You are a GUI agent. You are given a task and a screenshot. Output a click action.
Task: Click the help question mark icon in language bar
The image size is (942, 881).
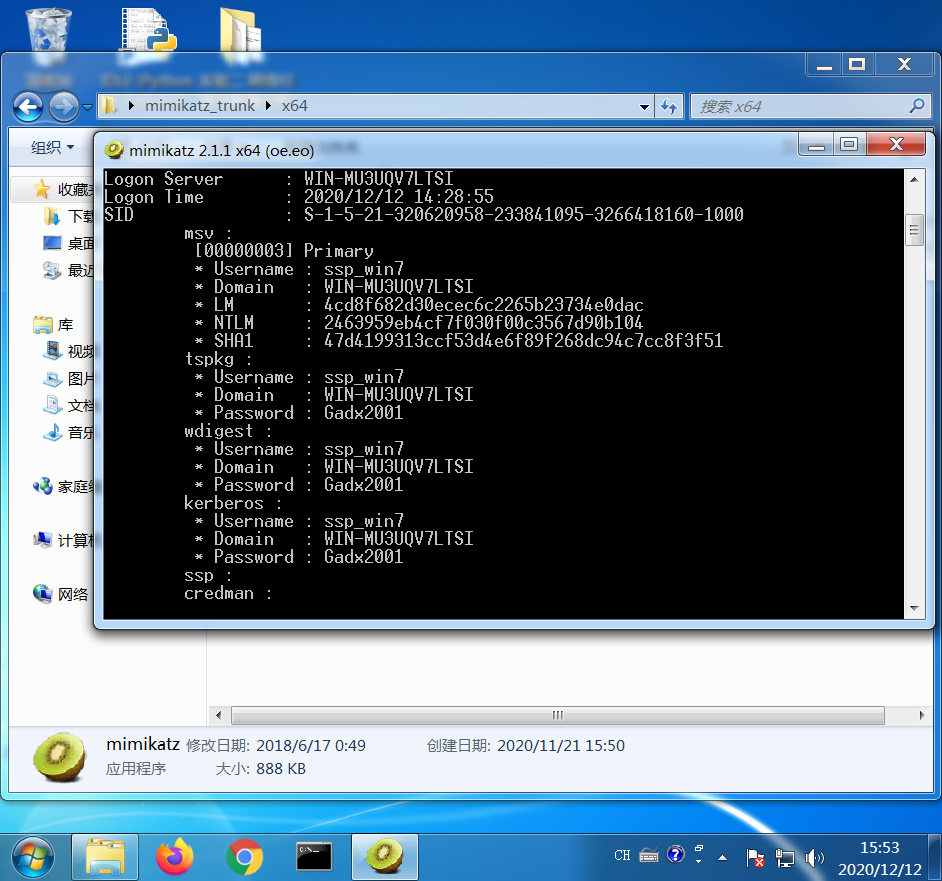pos(676,854)
